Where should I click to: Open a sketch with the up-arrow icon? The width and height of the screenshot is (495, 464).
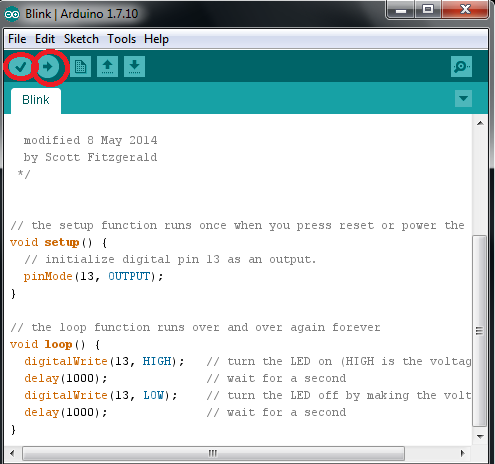coord(107,67)
